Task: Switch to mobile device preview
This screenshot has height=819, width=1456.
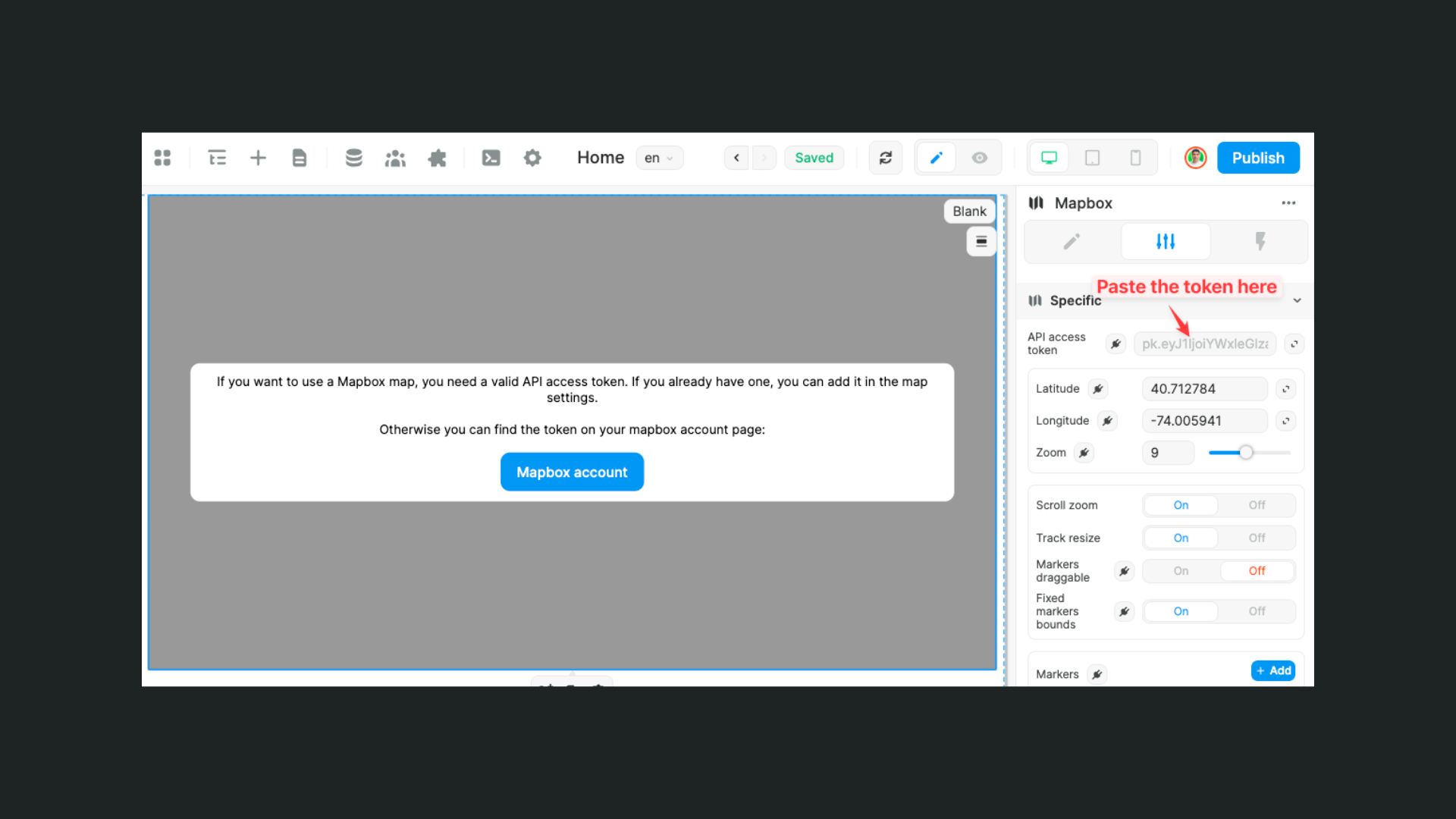Action: tap(1135, 157)
